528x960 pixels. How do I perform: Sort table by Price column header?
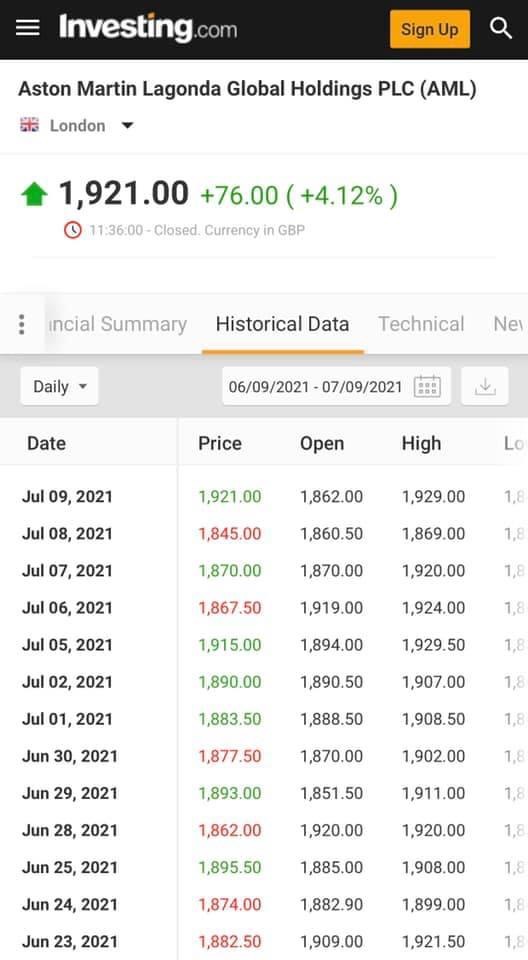220,443
